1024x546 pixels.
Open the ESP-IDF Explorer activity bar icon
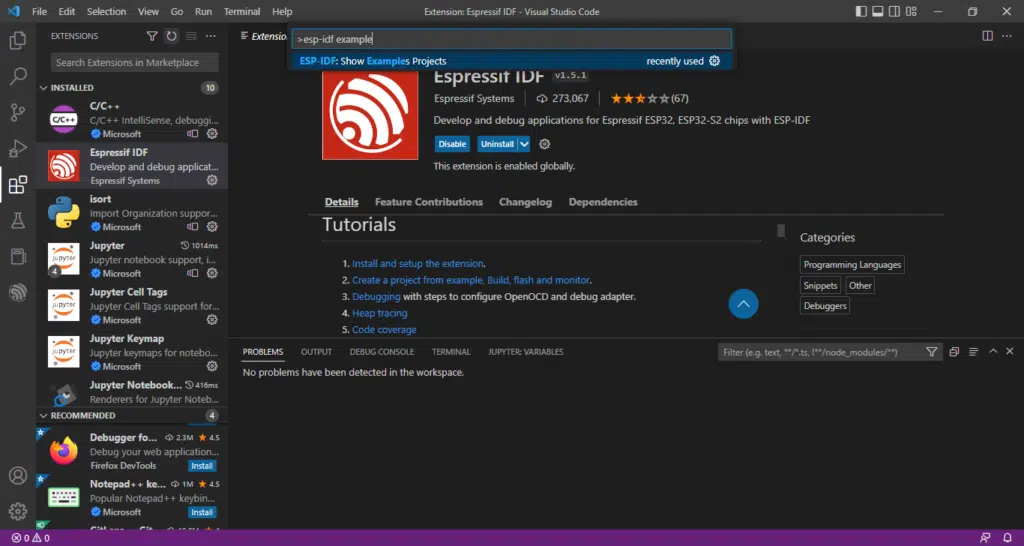[18, 293]
